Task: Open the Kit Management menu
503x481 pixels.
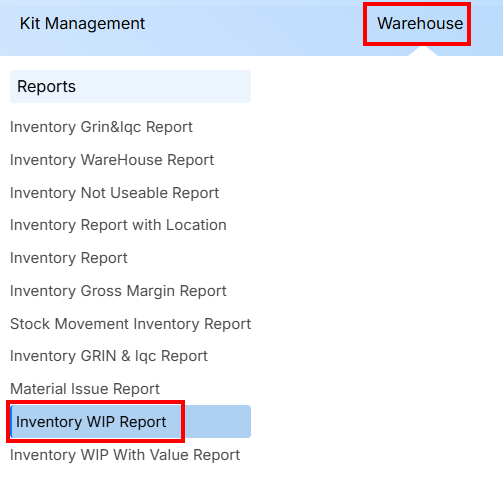Action: pyautogui.click(x=82, y=24)
